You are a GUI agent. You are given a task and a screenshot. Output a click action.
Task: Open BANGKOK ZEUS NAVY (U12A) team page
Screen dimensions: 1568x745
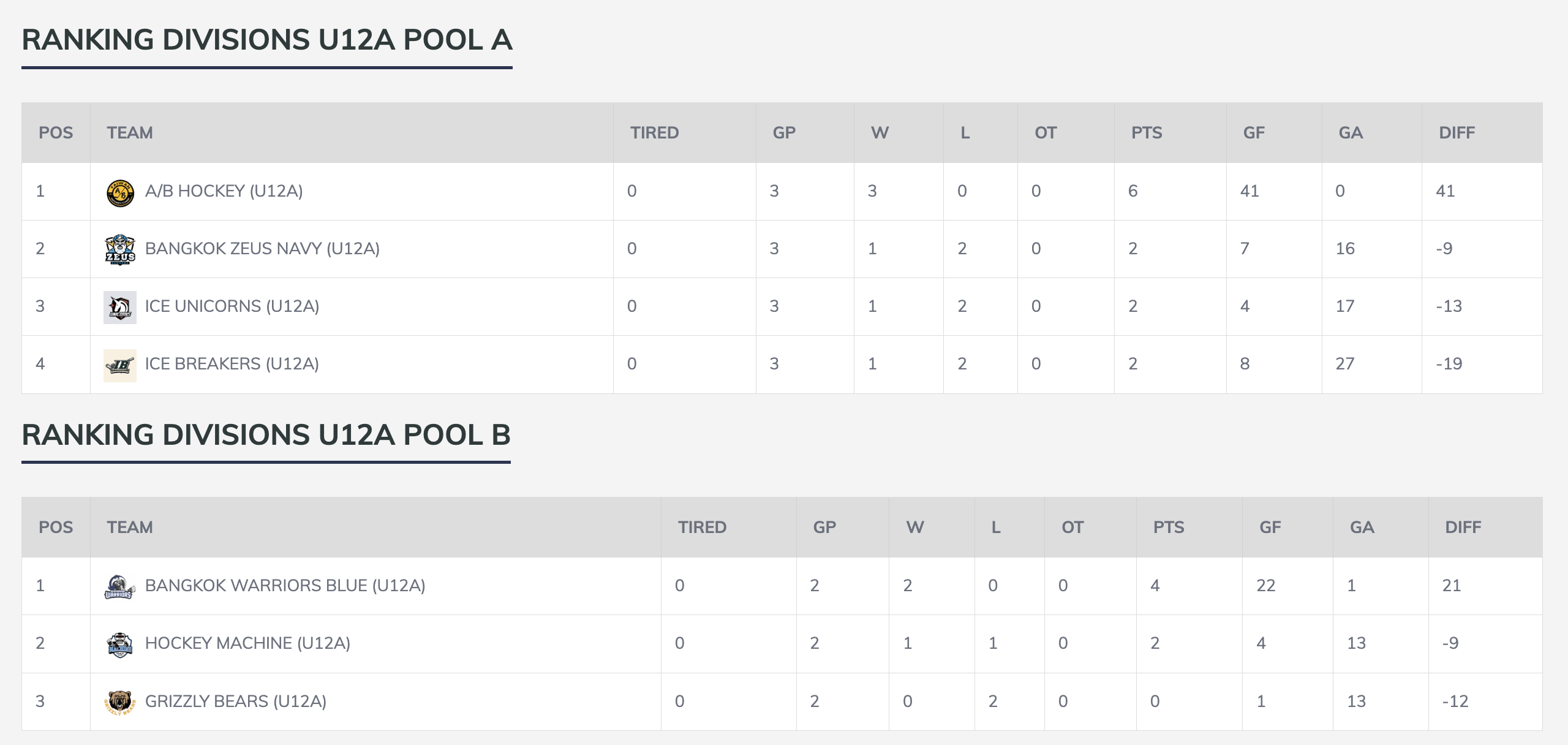(262, 249)
